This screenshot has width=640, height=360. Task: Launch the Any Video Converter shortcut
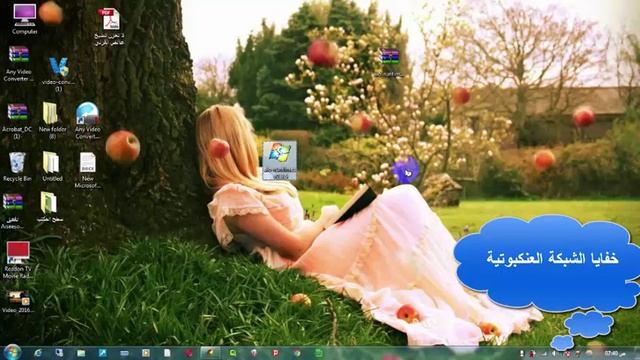pyautogui.click(x=87, y=120)
